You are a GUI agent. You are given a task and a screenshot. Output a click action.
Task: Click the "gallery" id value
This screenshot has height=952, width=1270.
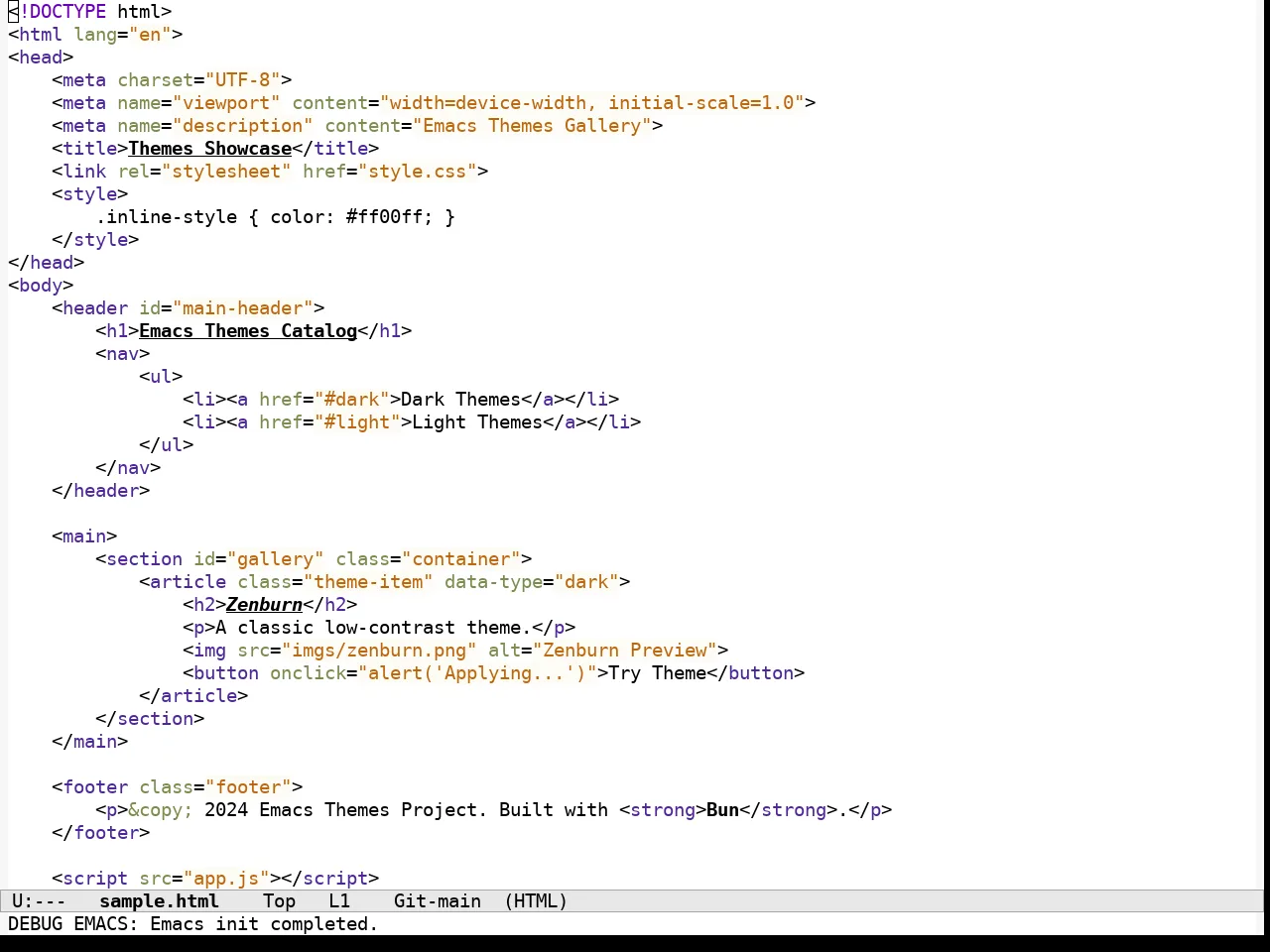pyautogui.click(x=276, y=559)
